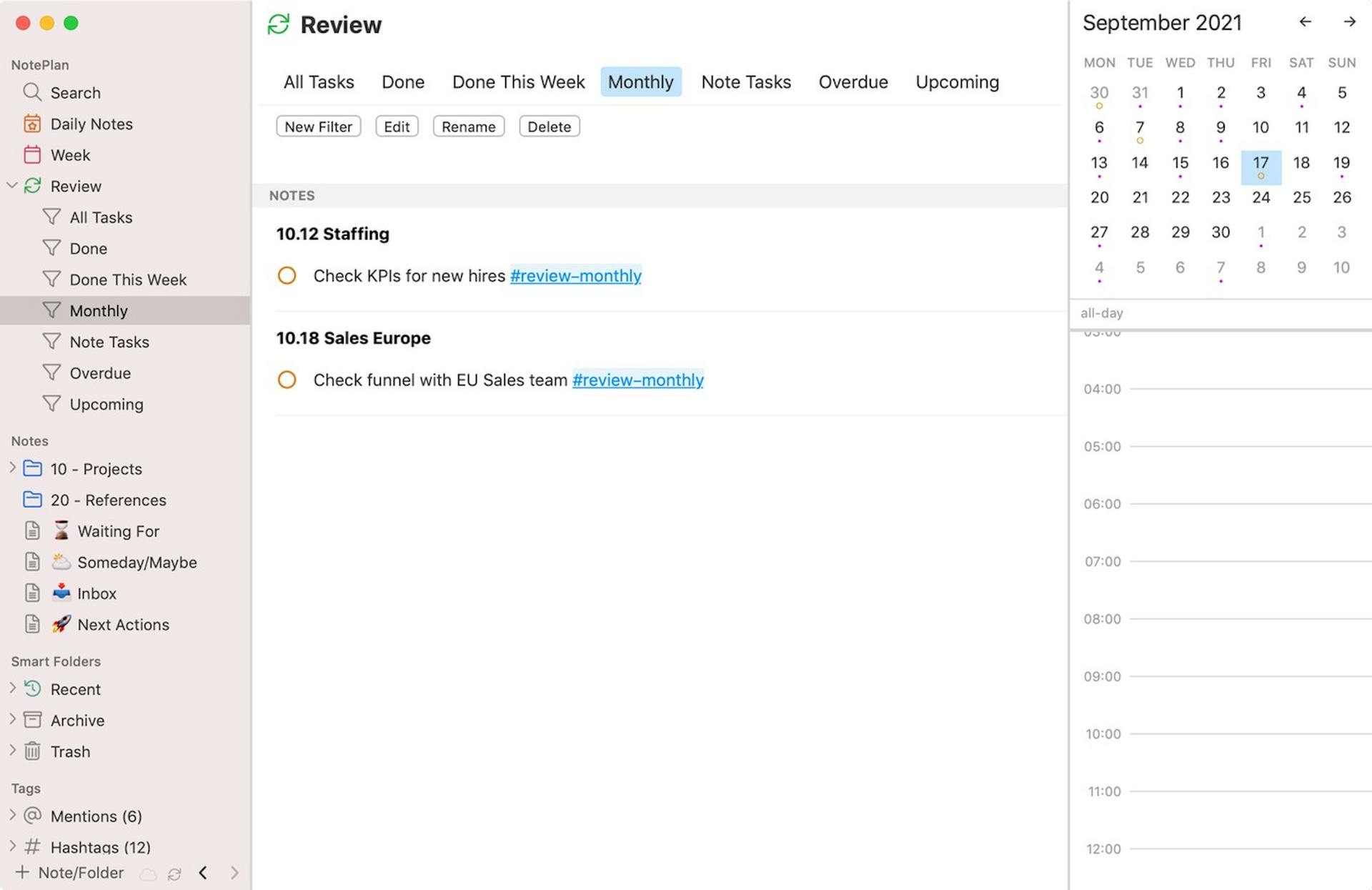This screenshot has height=890, width=1372.
Task: Open the Inbox note icon
Action: tap(31, 593)
